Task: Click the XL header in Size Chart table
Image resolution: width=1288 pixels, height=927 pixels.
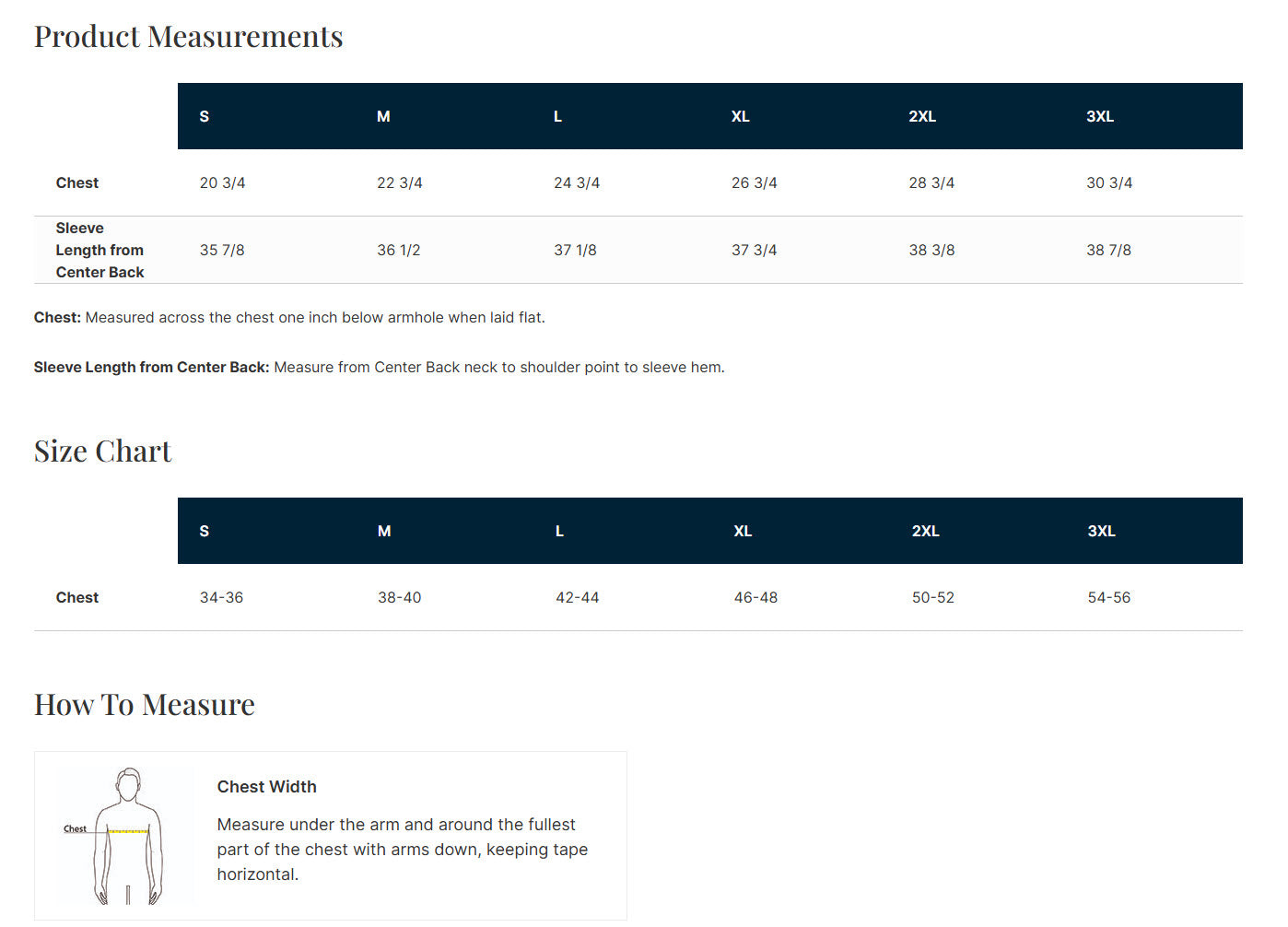Action: (x=743, y=531)
